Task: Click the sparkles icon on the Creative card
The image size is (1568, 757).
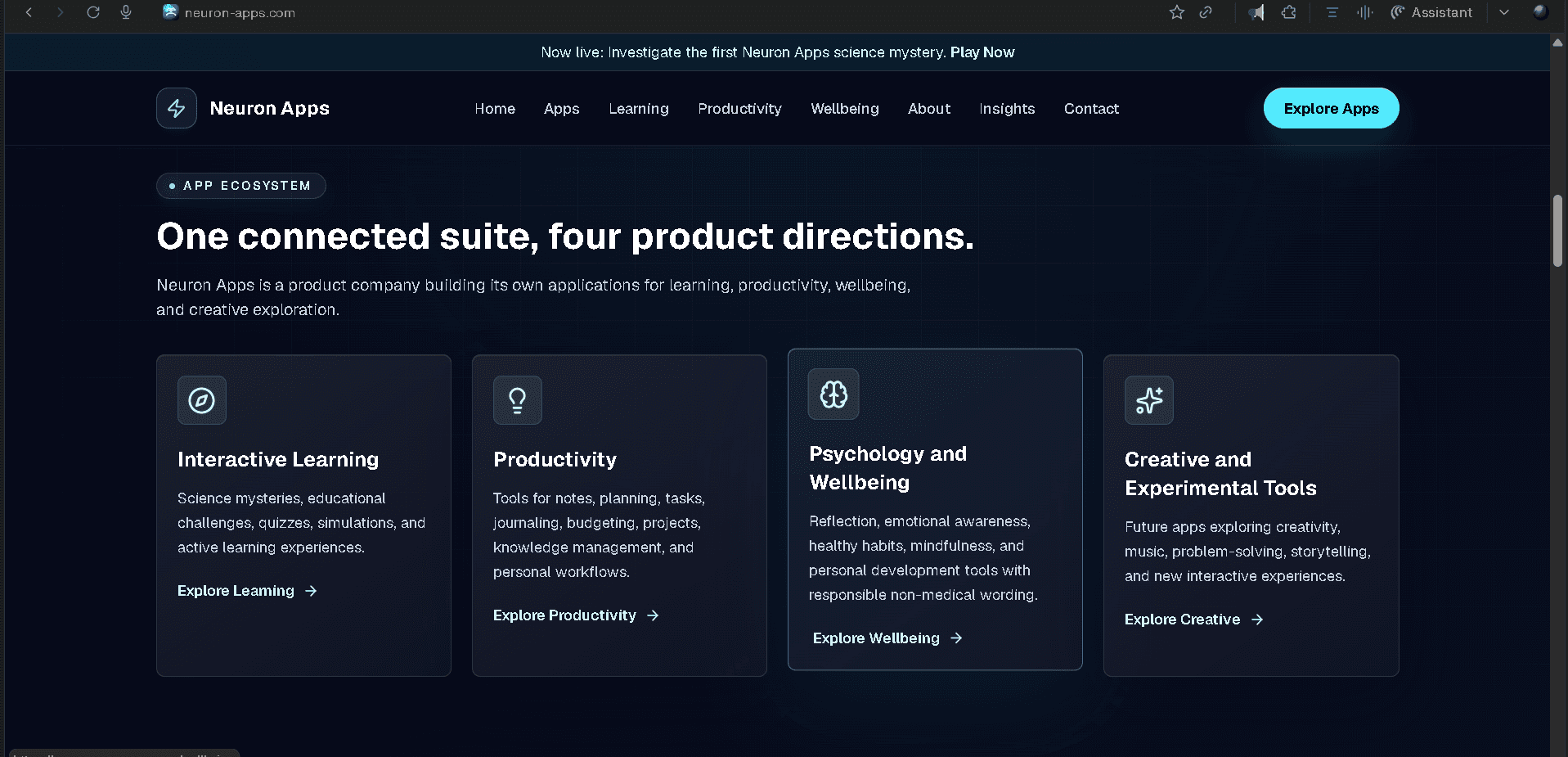Action: coord(1149,400)
